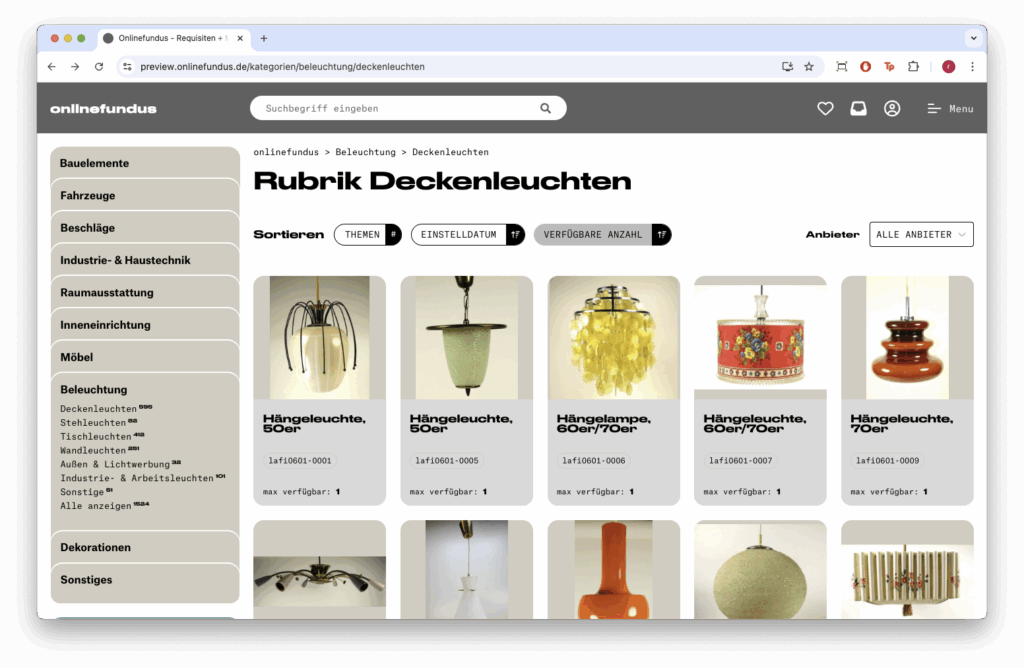Open the inbox tray icon in header
The width and height of the screenshot is (1024, 668).
[x=858, y=108]
